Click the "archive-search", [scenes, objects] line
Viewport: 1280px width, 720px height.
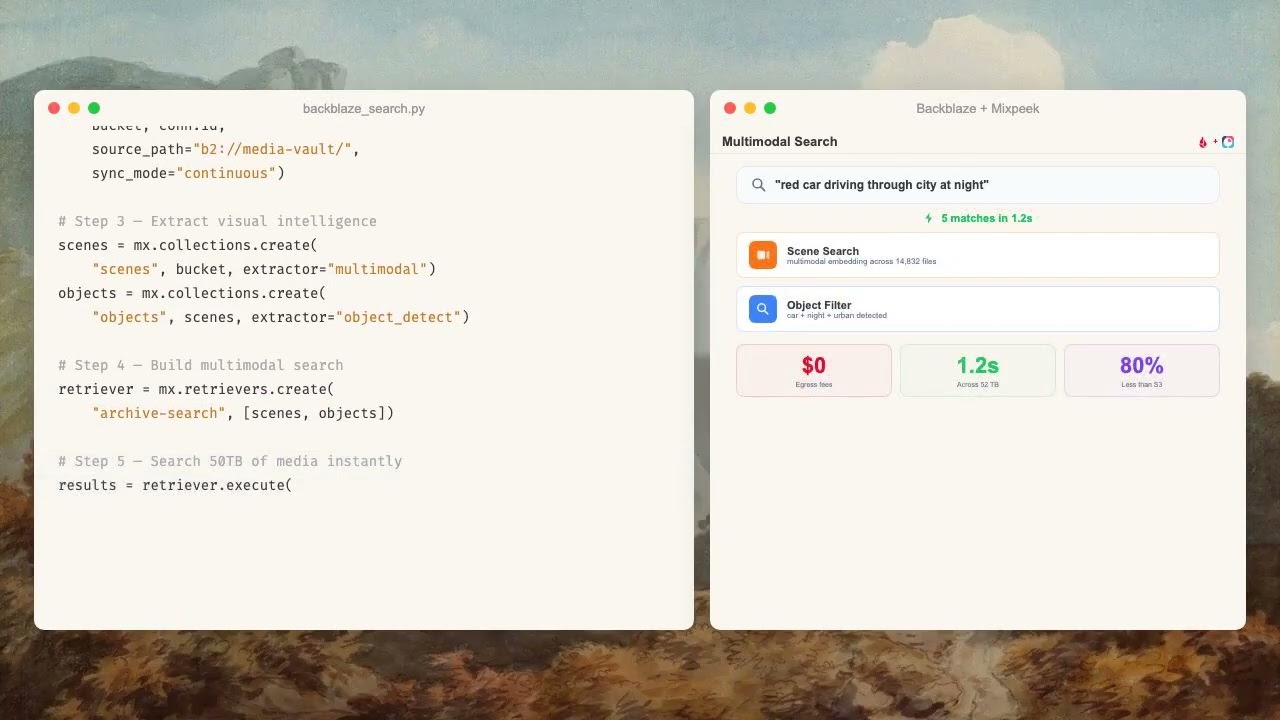tap(243, 413)
